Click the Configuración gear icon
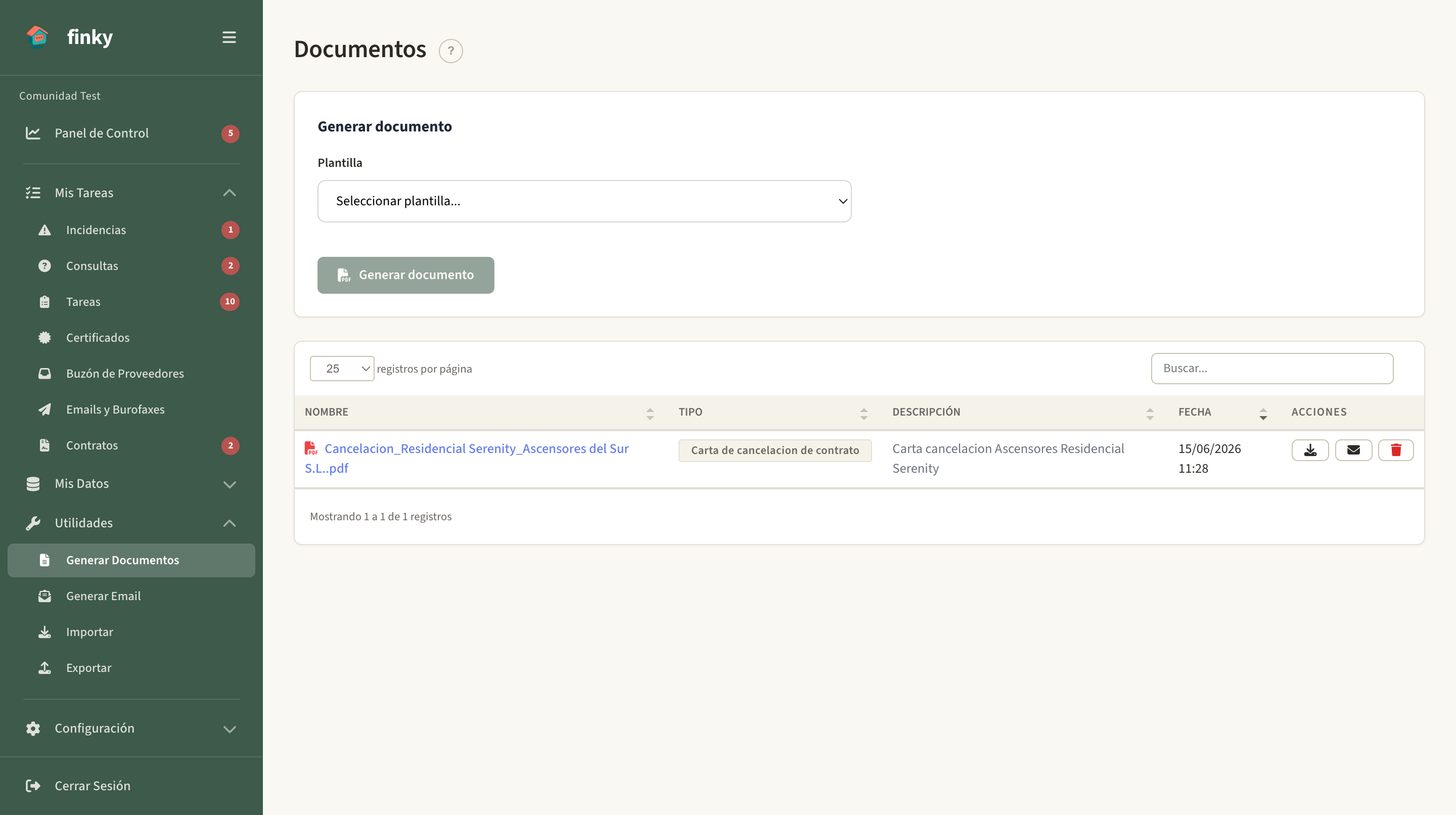The width and height of the screenshot is (1456, 815). pos(33,729)
